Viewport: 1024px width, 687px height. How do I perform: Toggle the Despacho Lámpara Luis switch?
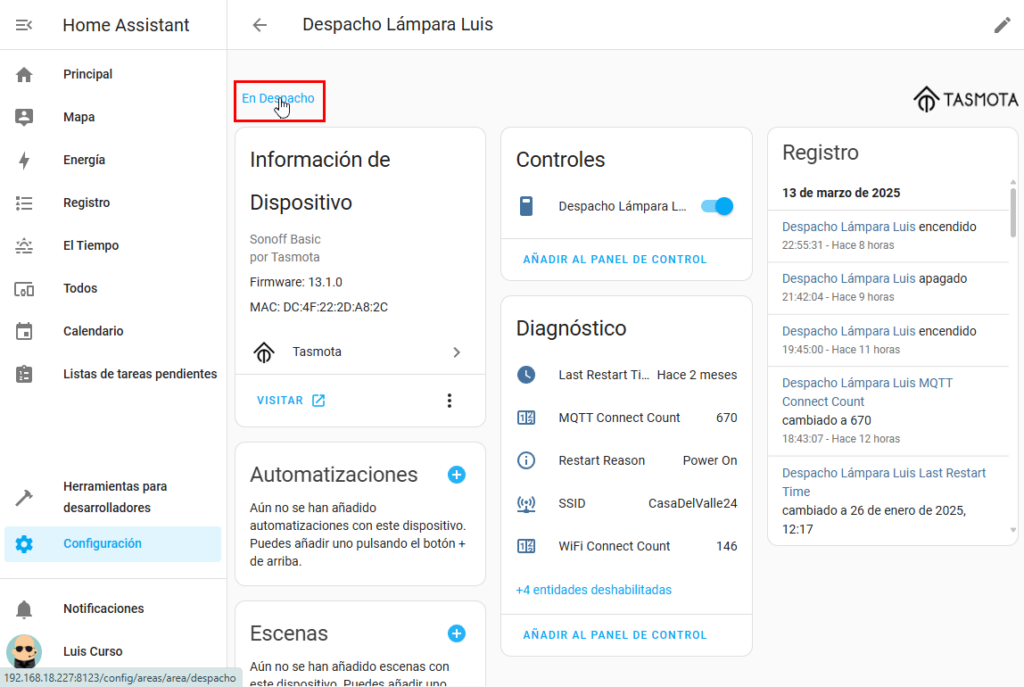(717, 206)
